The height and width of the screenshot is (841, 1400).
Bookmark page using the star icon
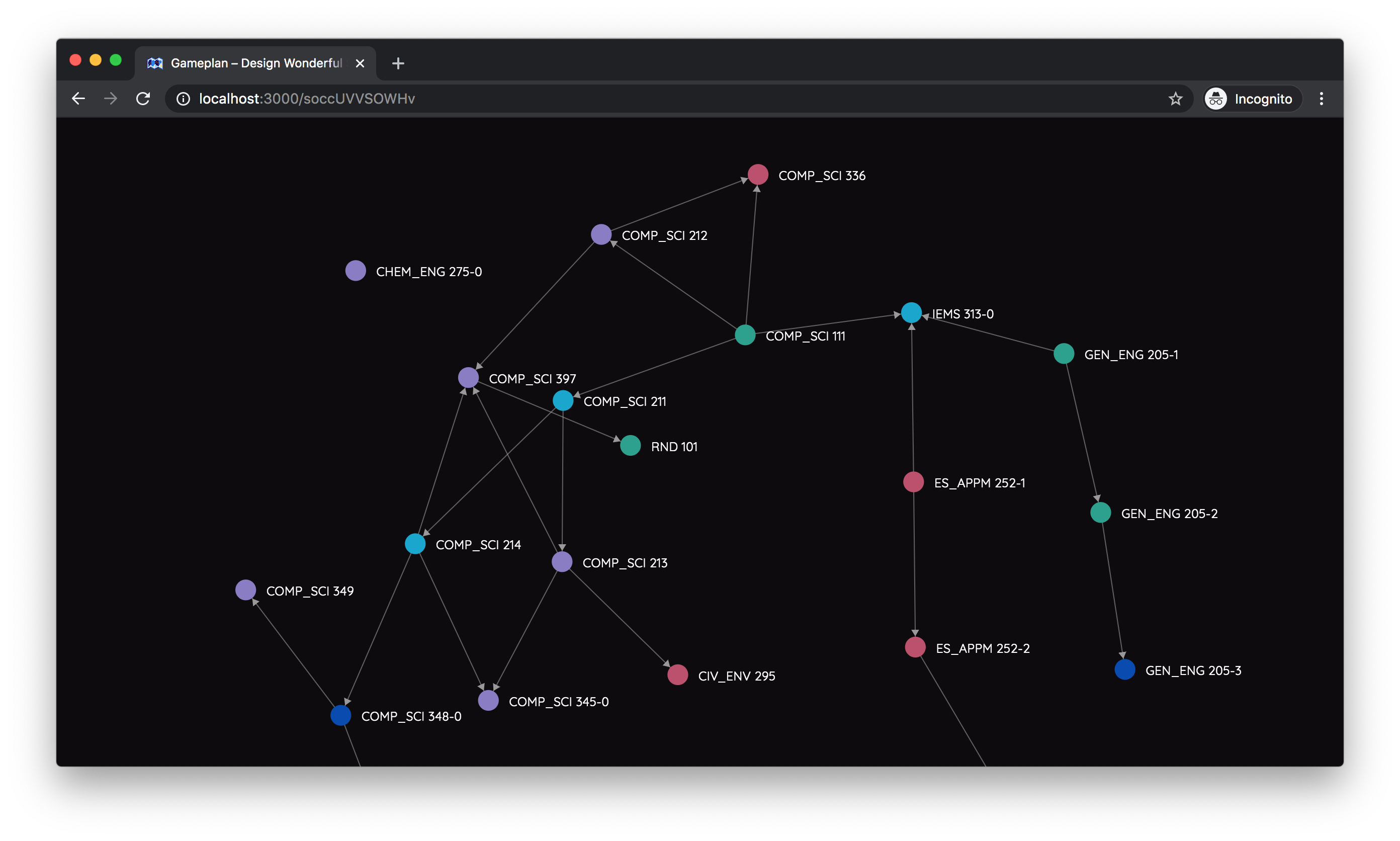[x=1175, y=99]
